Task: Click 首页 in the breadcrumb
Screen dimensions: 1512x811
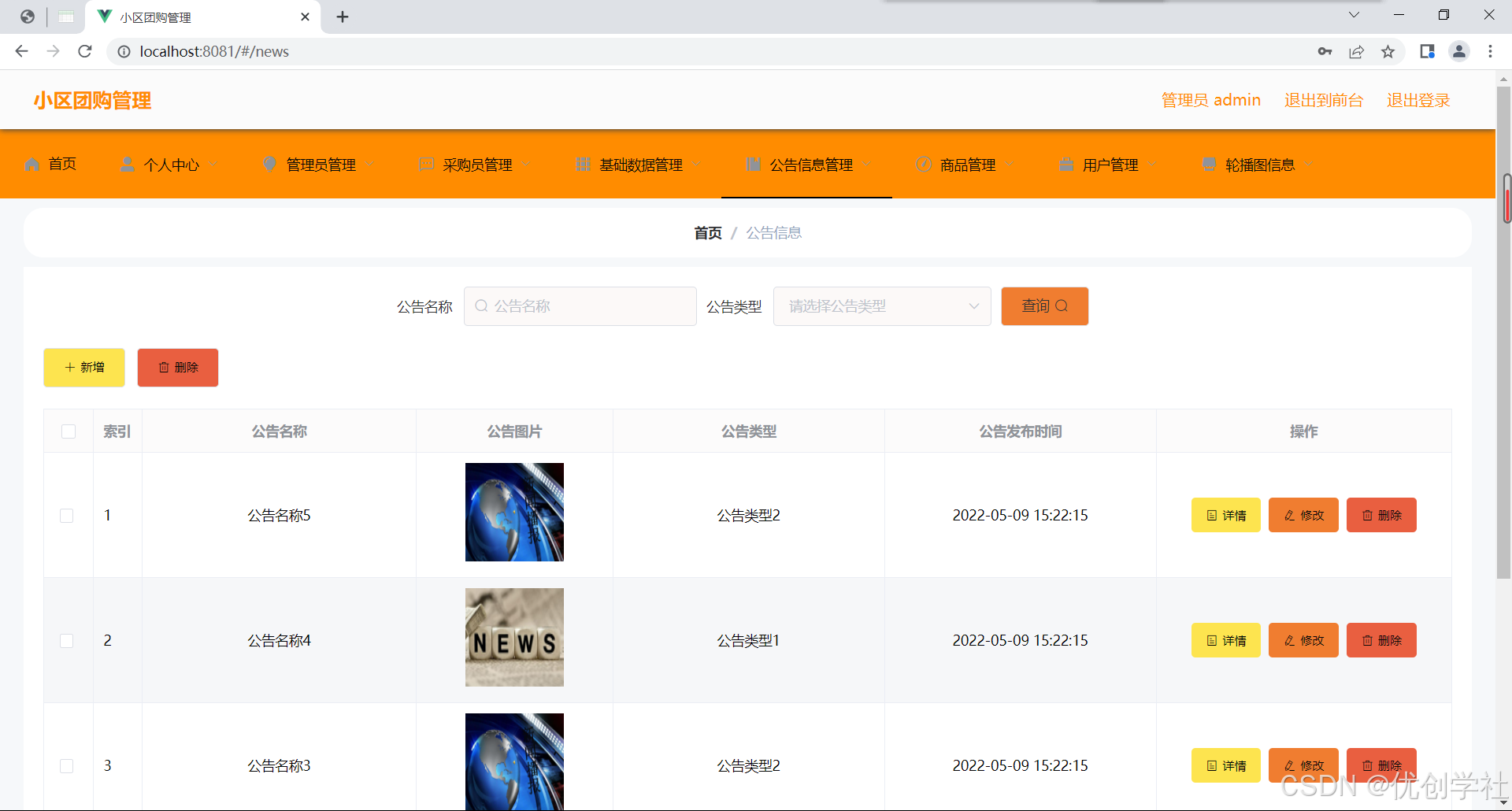Action: 708,233
